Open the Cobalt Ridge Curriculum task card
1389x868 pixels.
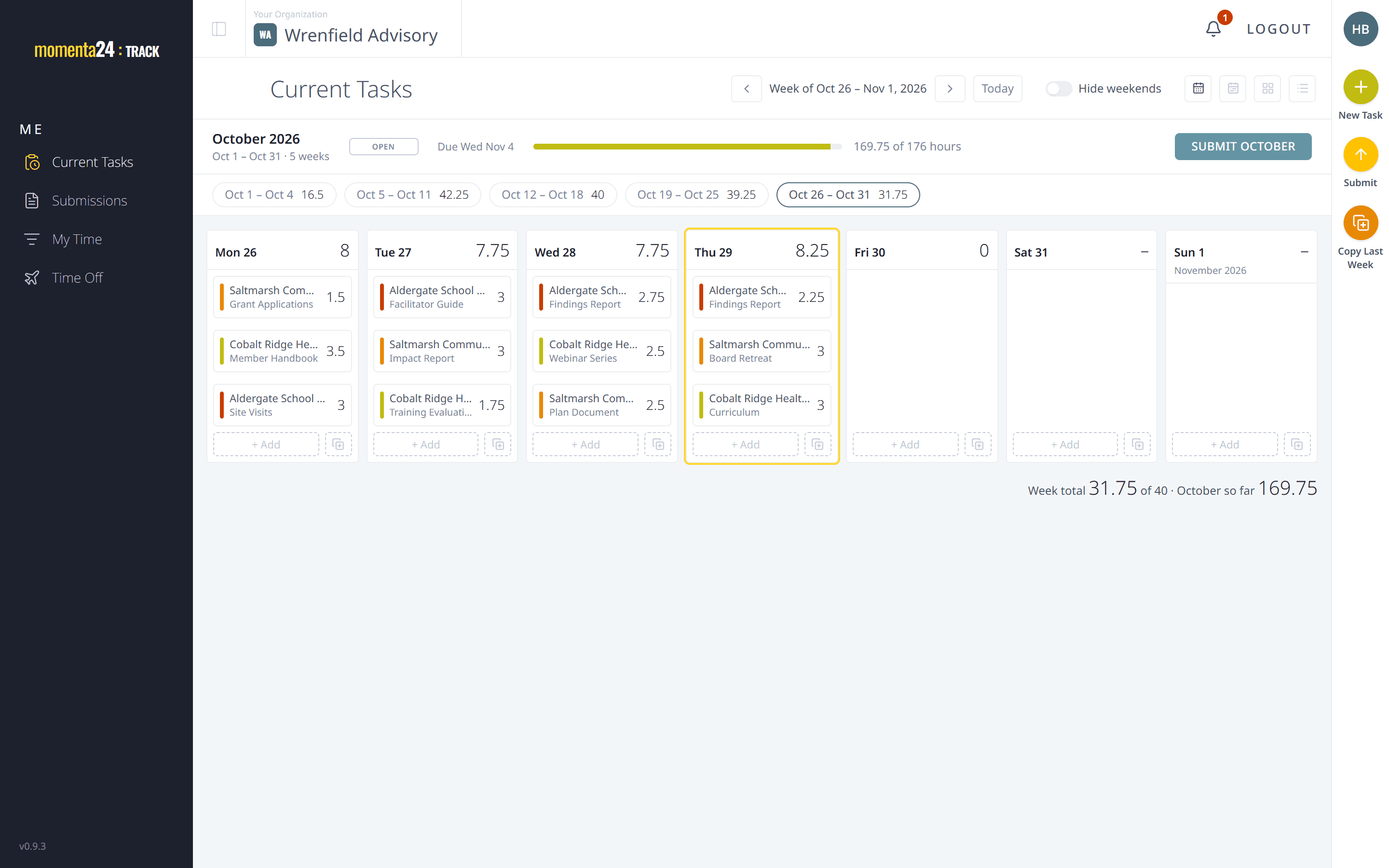762,405
